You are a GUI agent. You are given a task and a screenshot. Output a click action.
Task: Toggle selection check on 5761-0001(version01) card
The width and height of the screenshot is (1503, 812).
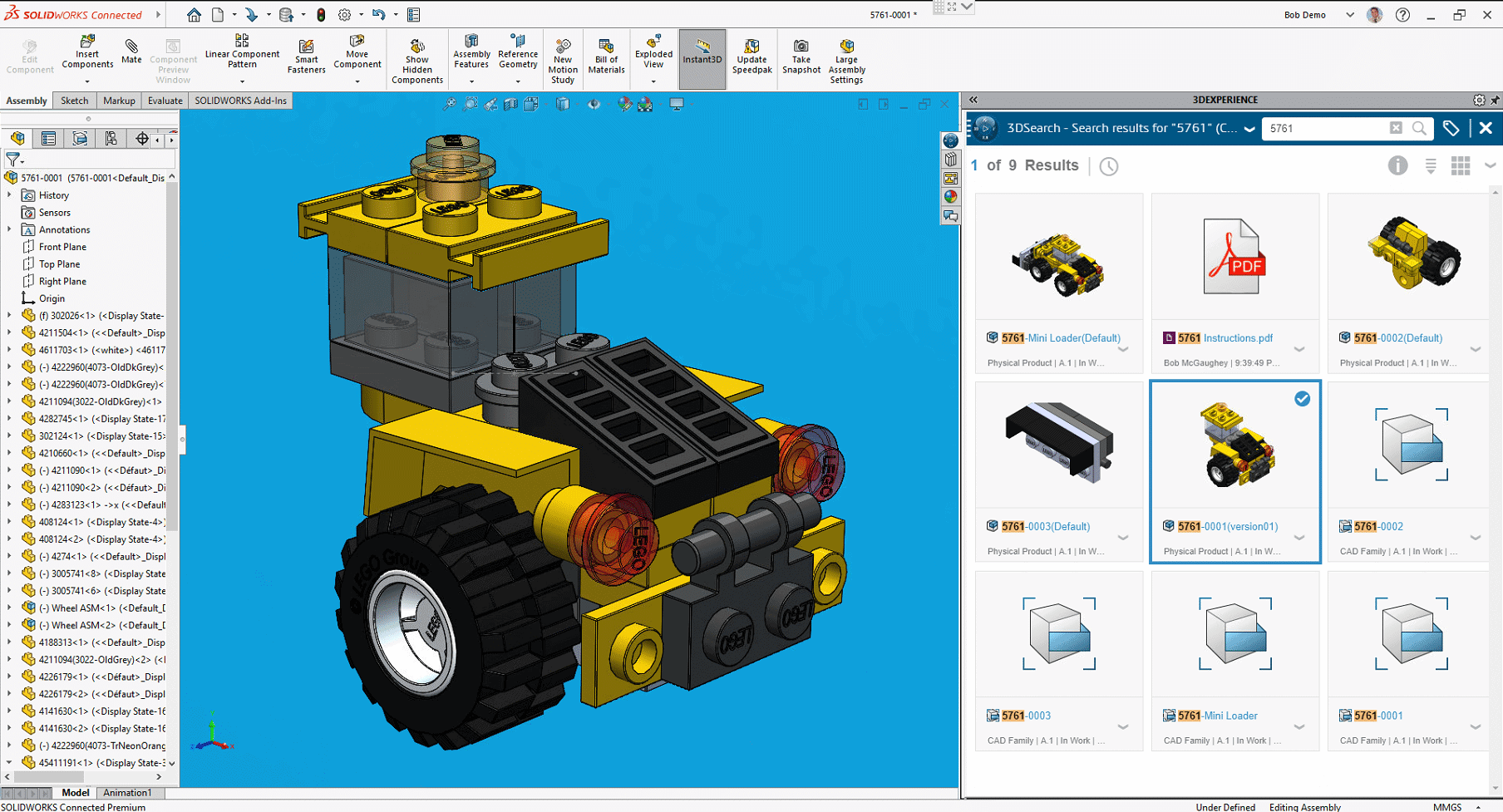click(x=1302, y=399)
